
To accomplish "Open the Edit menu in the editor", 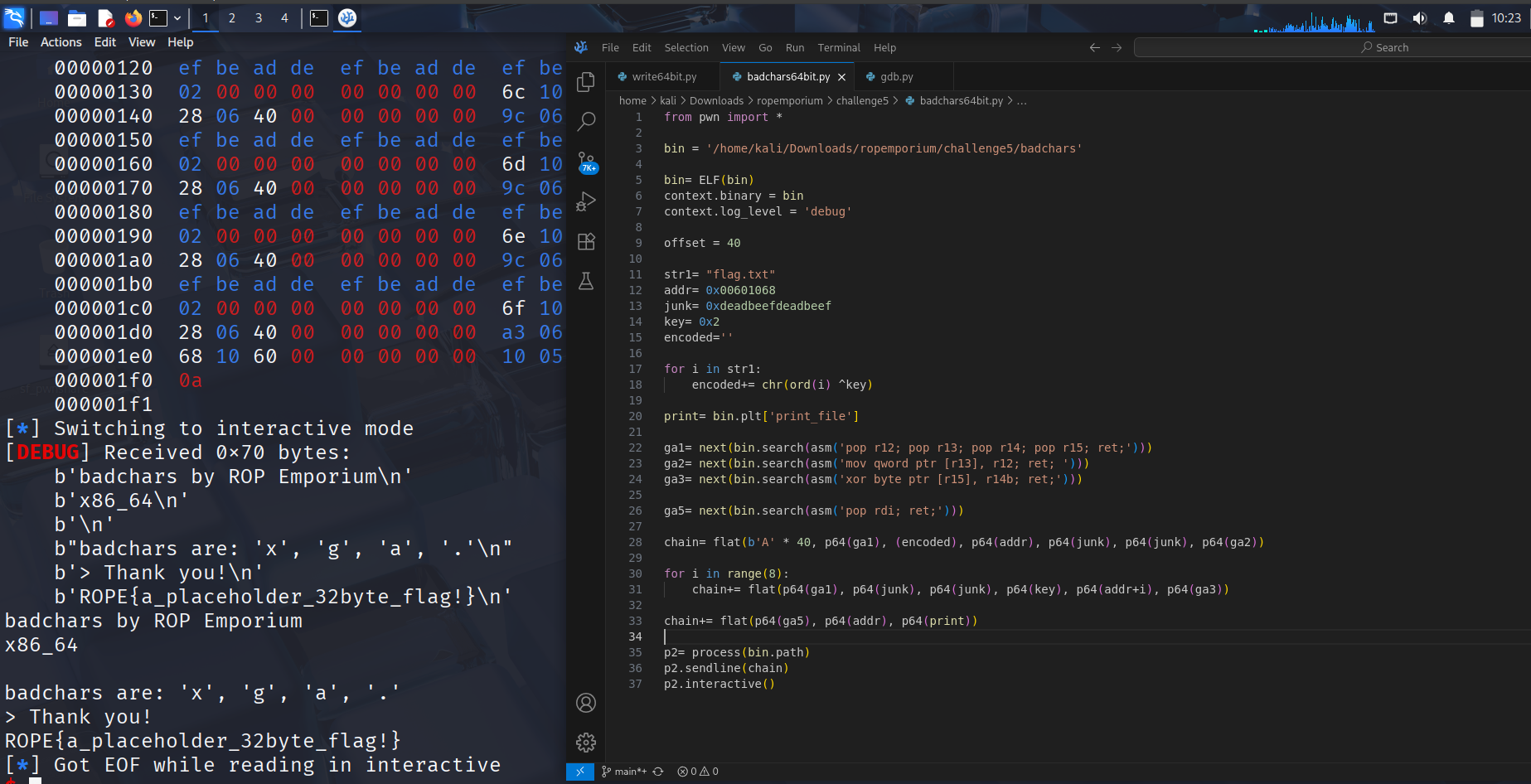I will pos(642,48).
